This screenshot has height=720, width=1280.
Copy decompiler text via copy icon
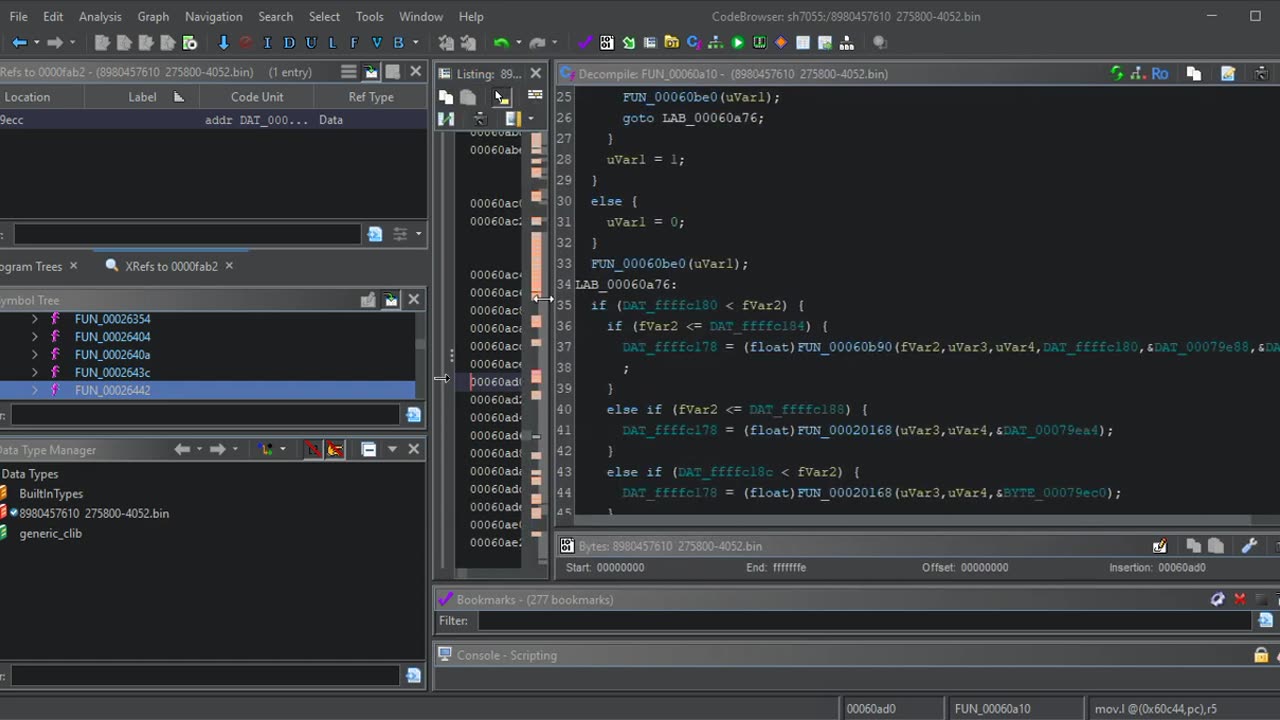(x=1194, y=73)
